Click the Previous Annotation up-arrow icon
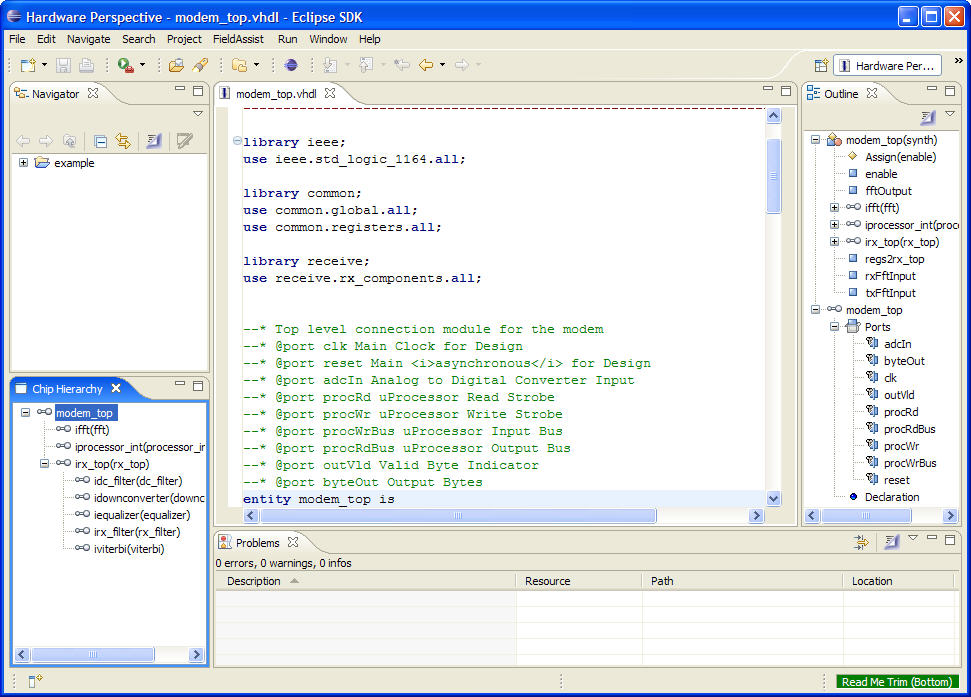Image resolution: width=971 pixels, height=697 pixels. 366,65
